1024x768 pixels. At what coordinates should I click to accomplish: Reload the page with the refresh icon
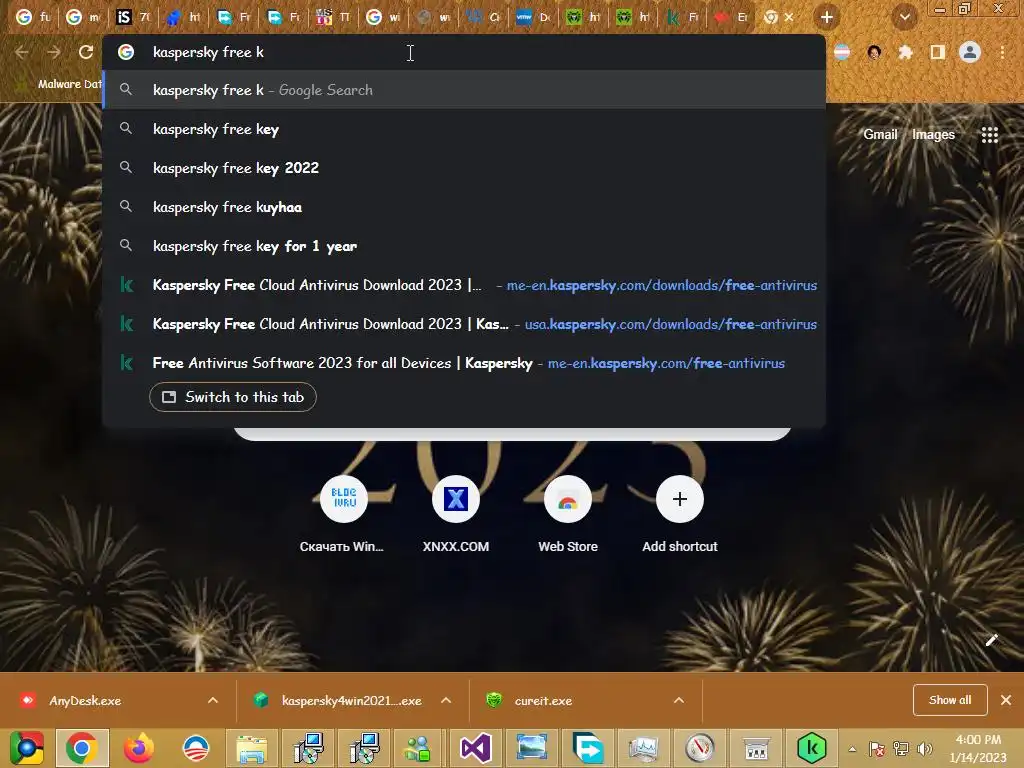(86, 52)
